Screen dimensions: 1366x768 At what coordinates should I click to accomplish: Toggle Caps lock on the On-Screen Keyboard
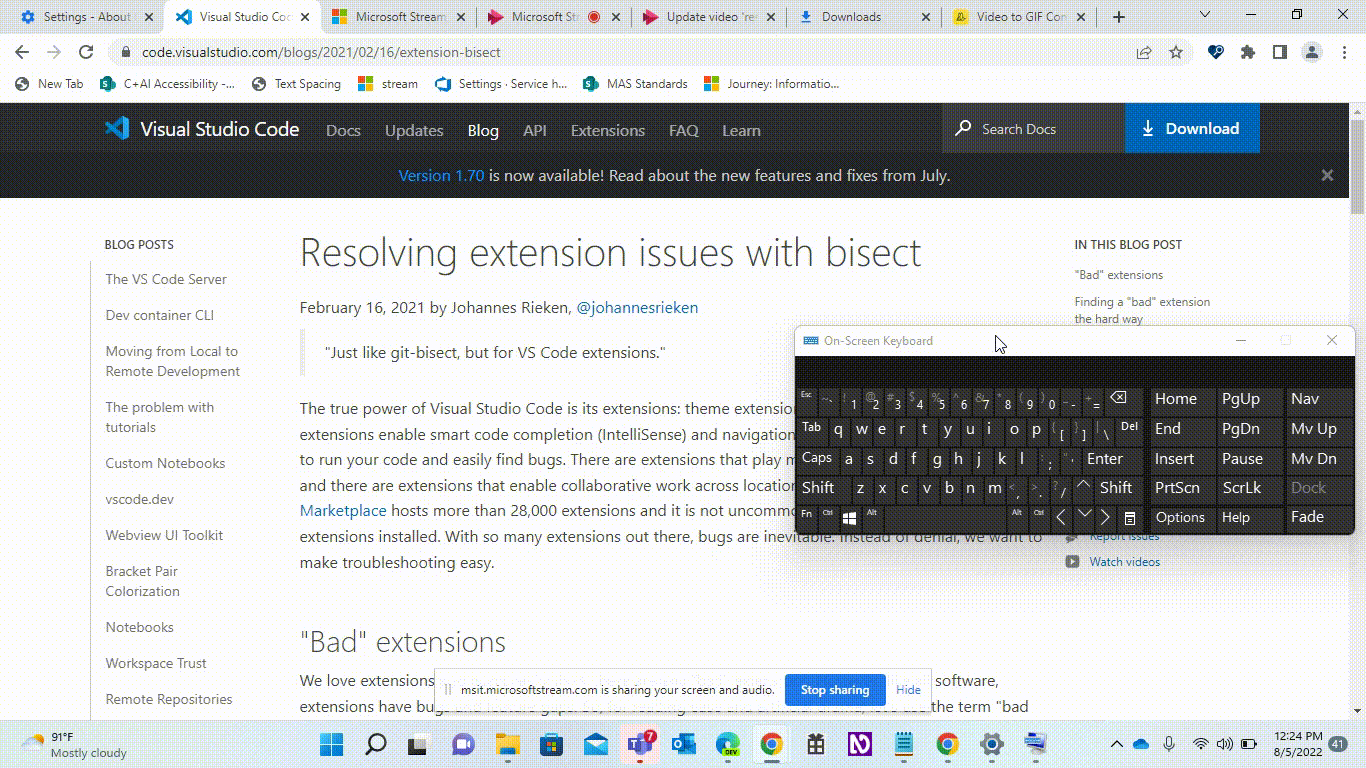[817, 458]
